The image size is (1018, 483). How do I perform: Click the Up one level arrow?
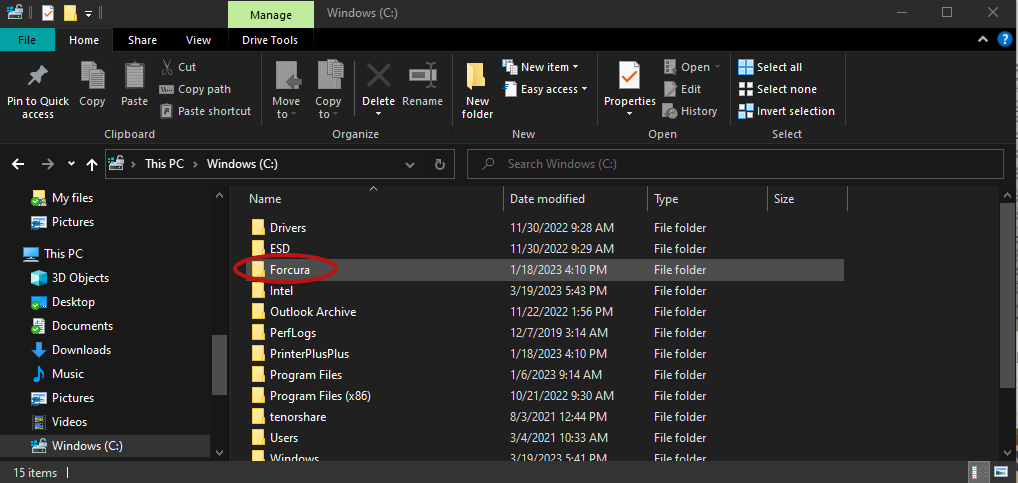coord(92,164)
